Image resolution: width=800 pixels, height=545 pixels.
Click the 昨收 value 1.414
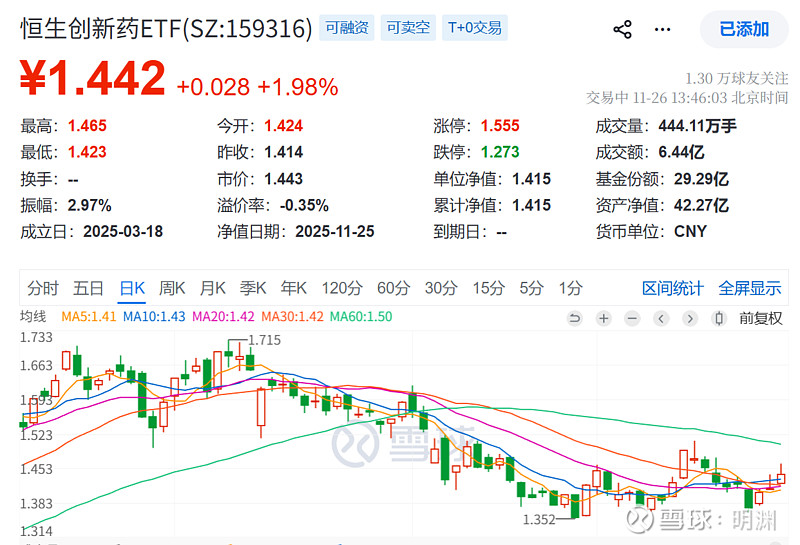coord(284,152)
